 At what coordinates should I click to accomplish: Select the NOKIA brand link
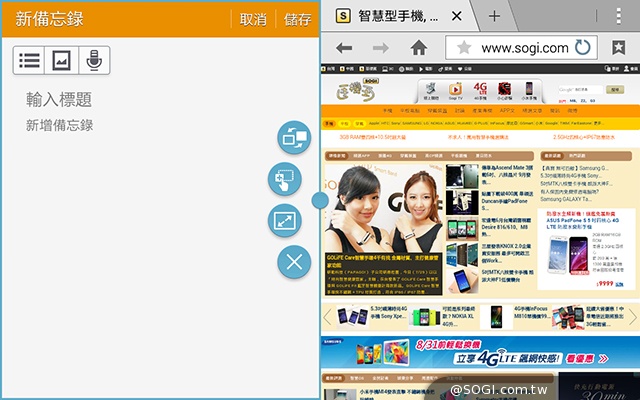(437, 123)
